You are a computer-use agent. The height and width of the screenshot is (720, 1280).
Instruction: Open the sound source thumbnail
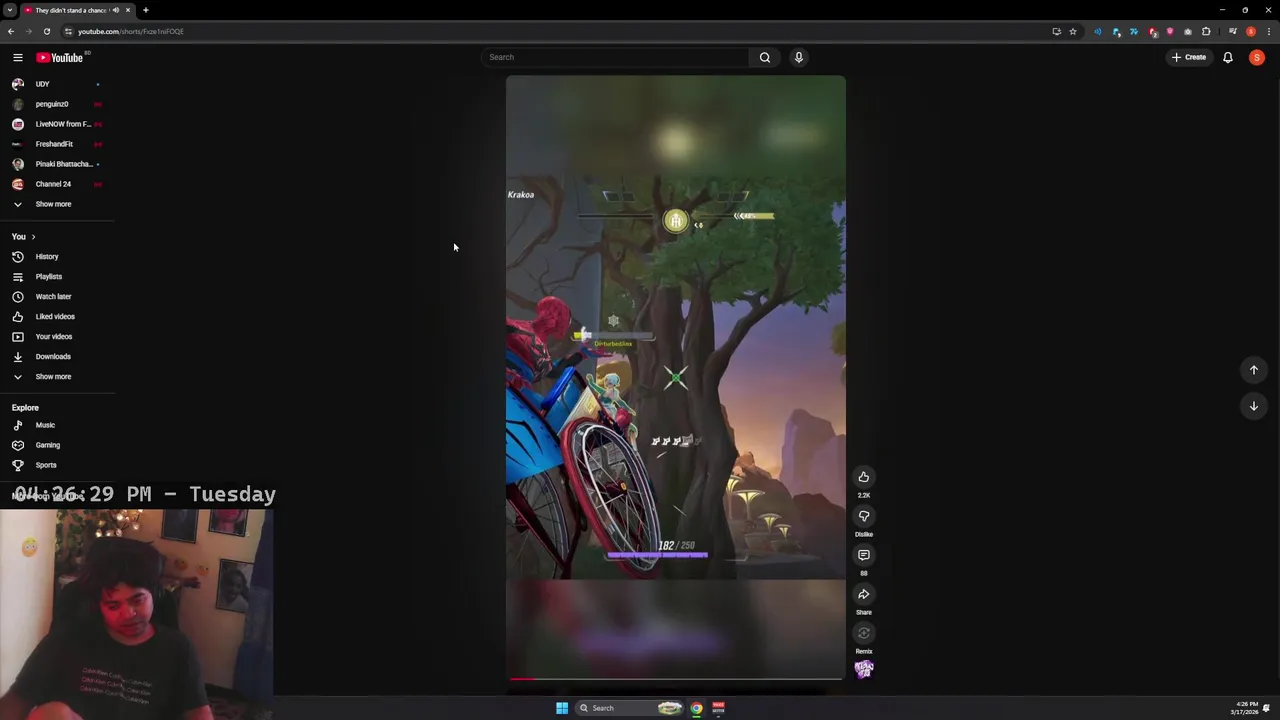864,669
